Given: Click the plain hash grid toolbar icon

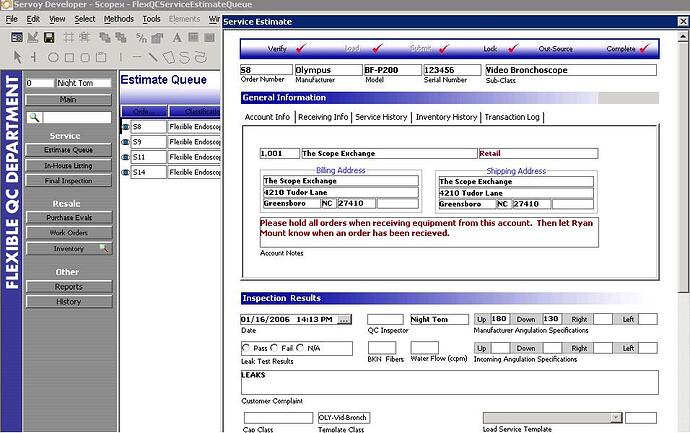Looking at the screenshot, I should [x=69, y=38].
